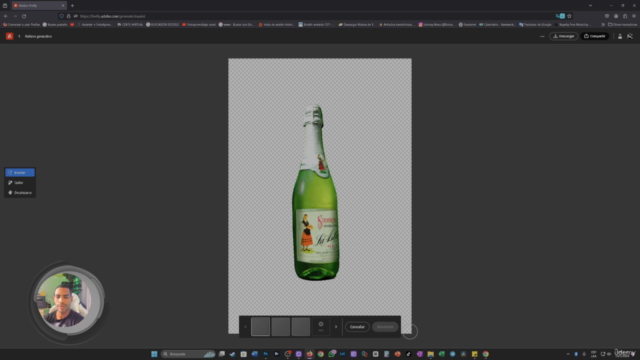Open the 'Traductor de Google' bookmark
Image resolution: width=640 pixels, height=360 pixels.
click(535, 24)
